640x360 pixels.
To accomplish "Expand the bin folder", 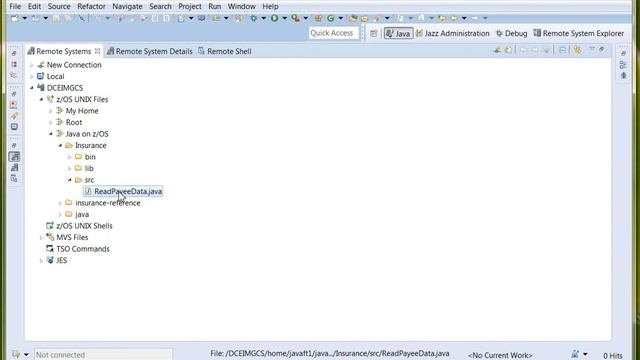I will (69, 157).
